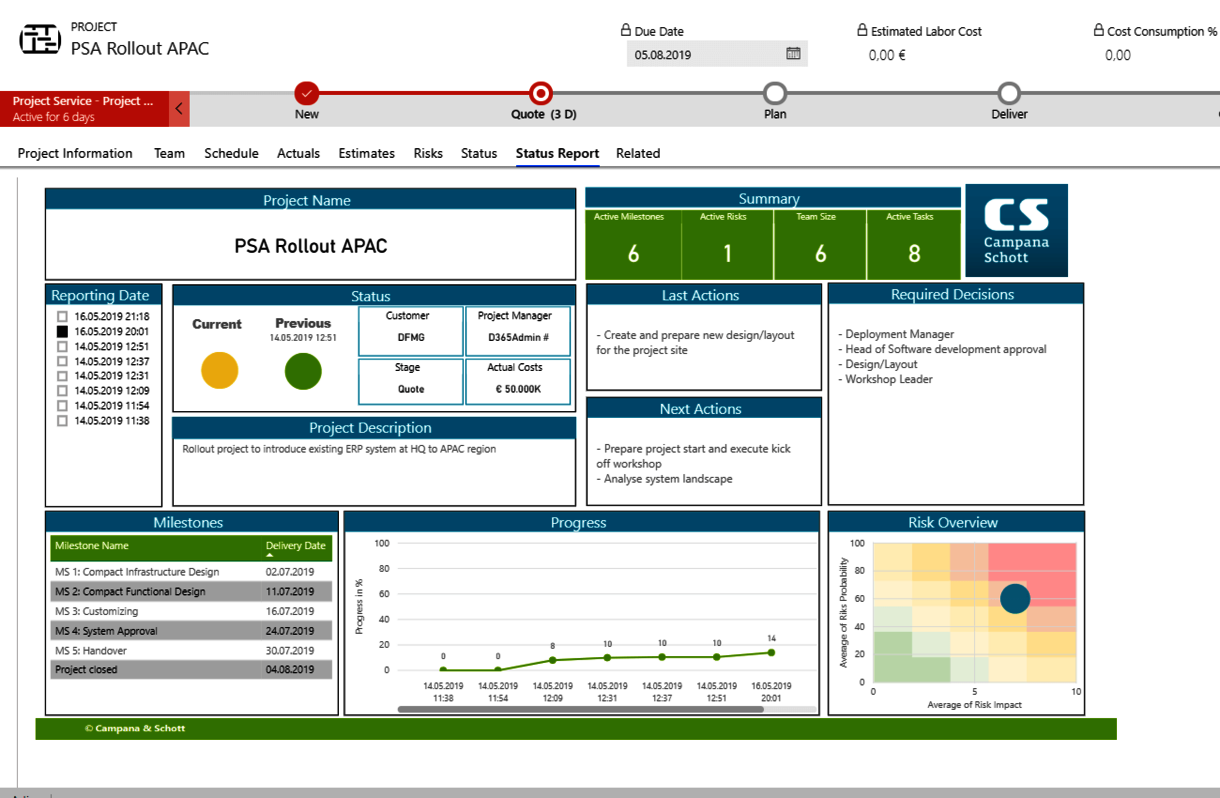Viewport: 1220px width, 798px height.
Task: Click the progress data point labeled 8
Action: tap(552, 660)
